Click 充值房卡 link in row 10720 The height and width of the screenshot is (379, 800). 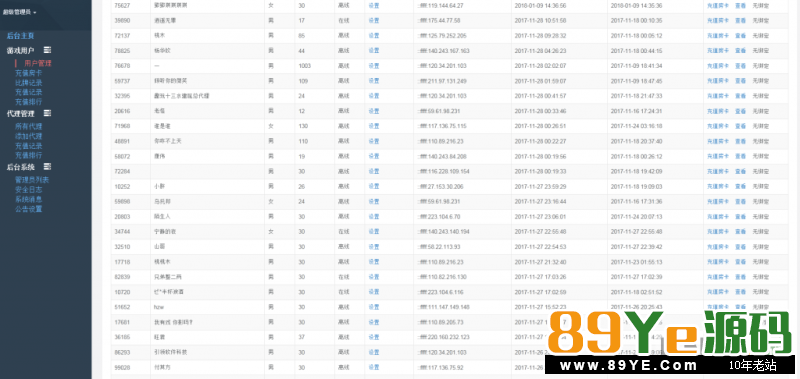718,292
